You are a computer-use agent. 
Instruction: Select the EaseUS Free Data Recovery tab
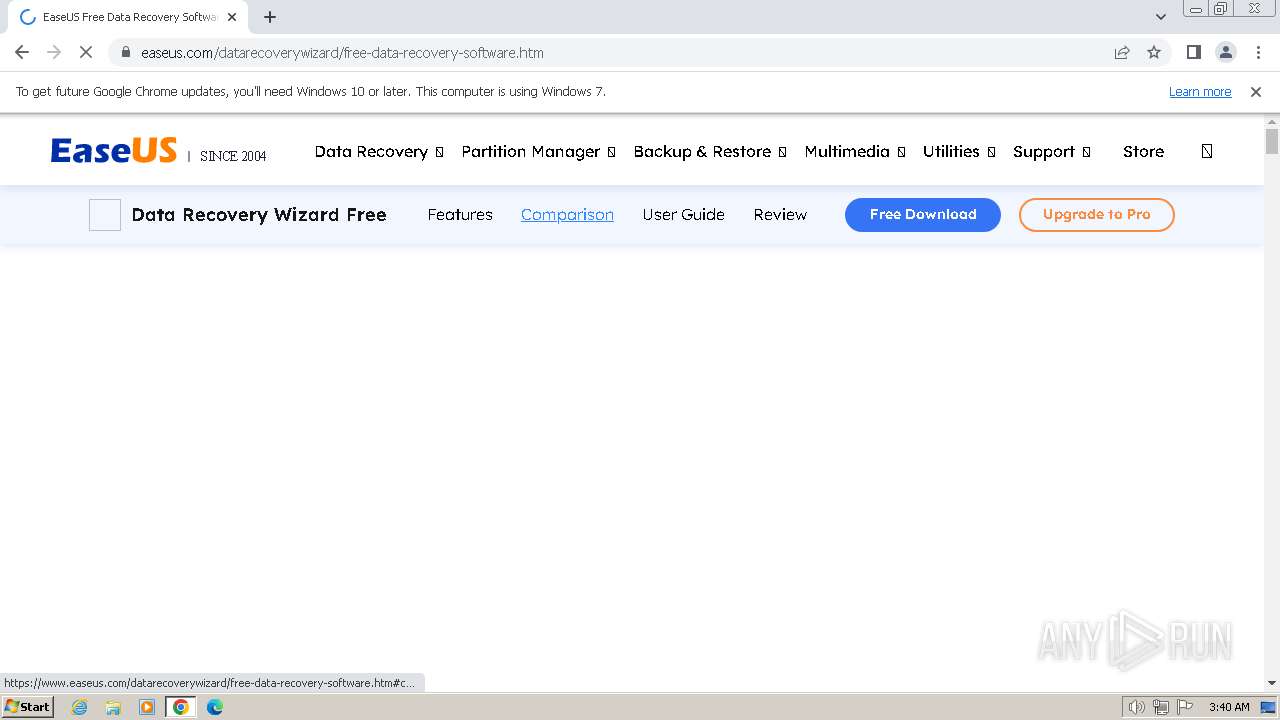[126, 17]
